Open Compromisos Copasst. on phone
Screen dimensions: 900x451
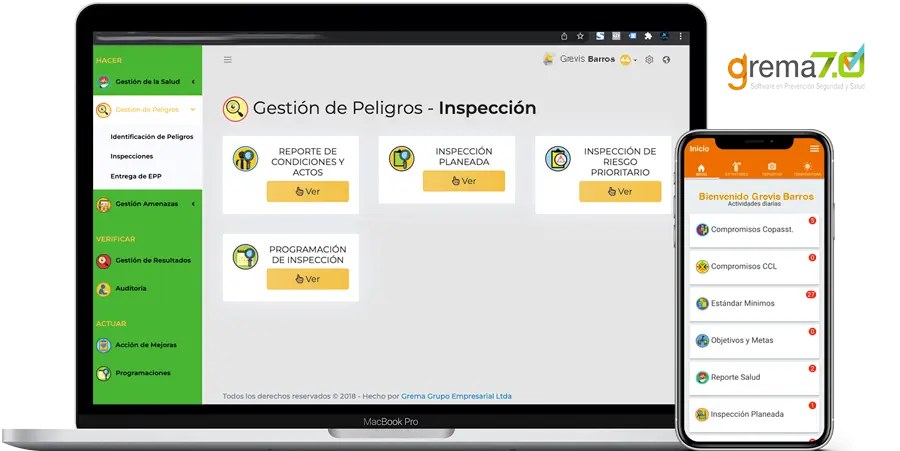point(754,230)
